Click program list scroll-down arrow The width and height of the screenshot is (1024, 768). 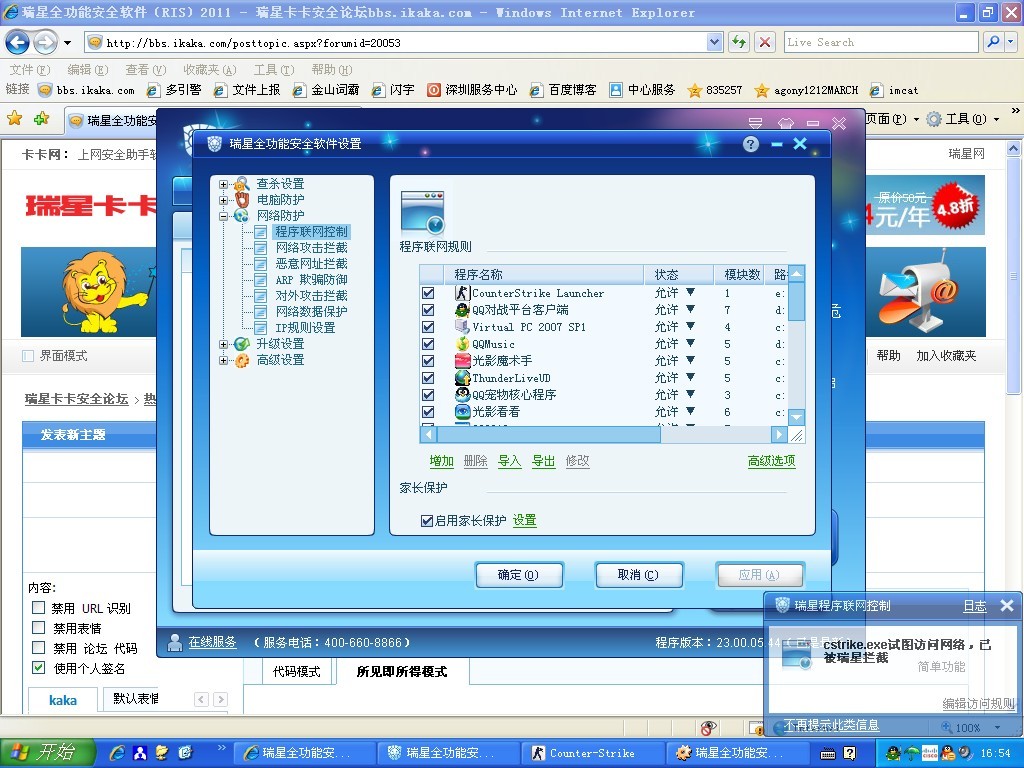pyautogui.click(x=796, y=417)
